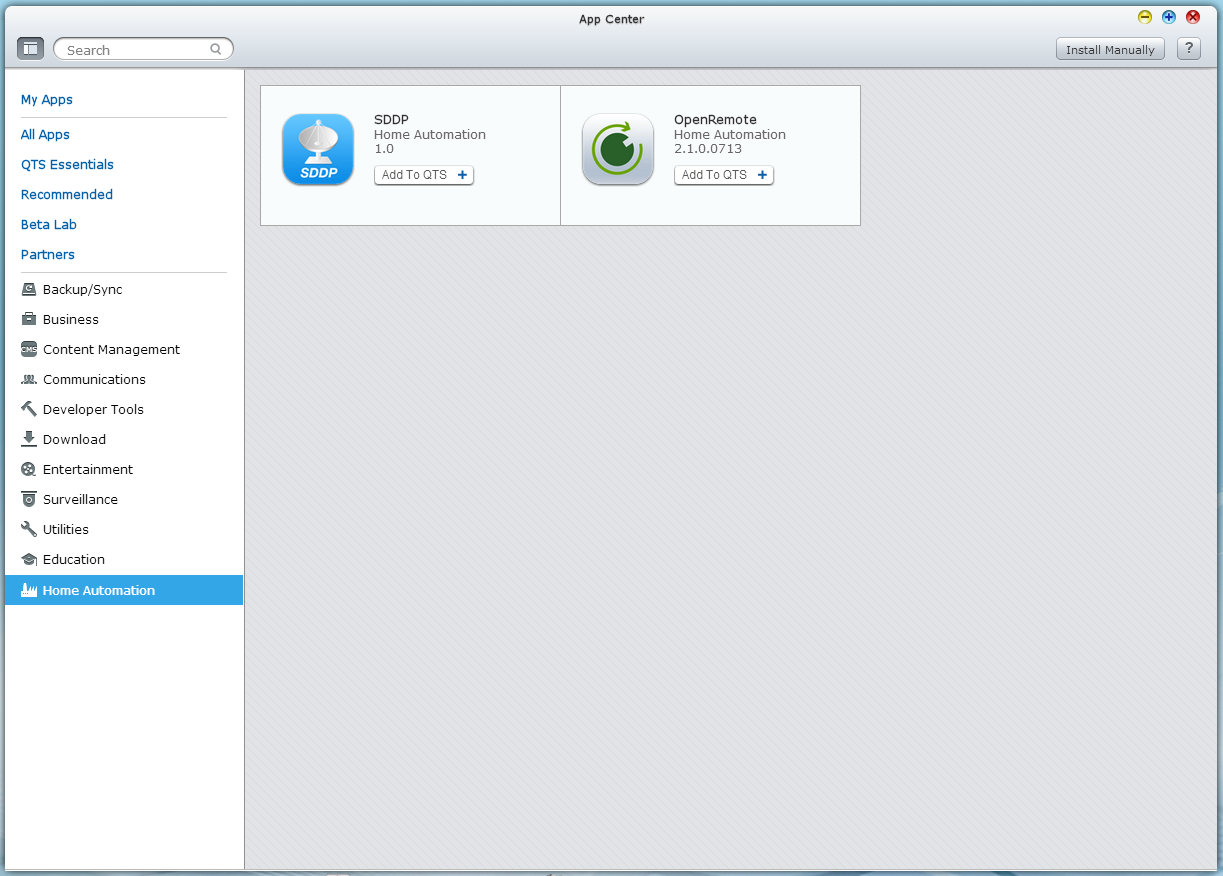Click the plus icon on SDDP's Add To QTS

[462, 175]
